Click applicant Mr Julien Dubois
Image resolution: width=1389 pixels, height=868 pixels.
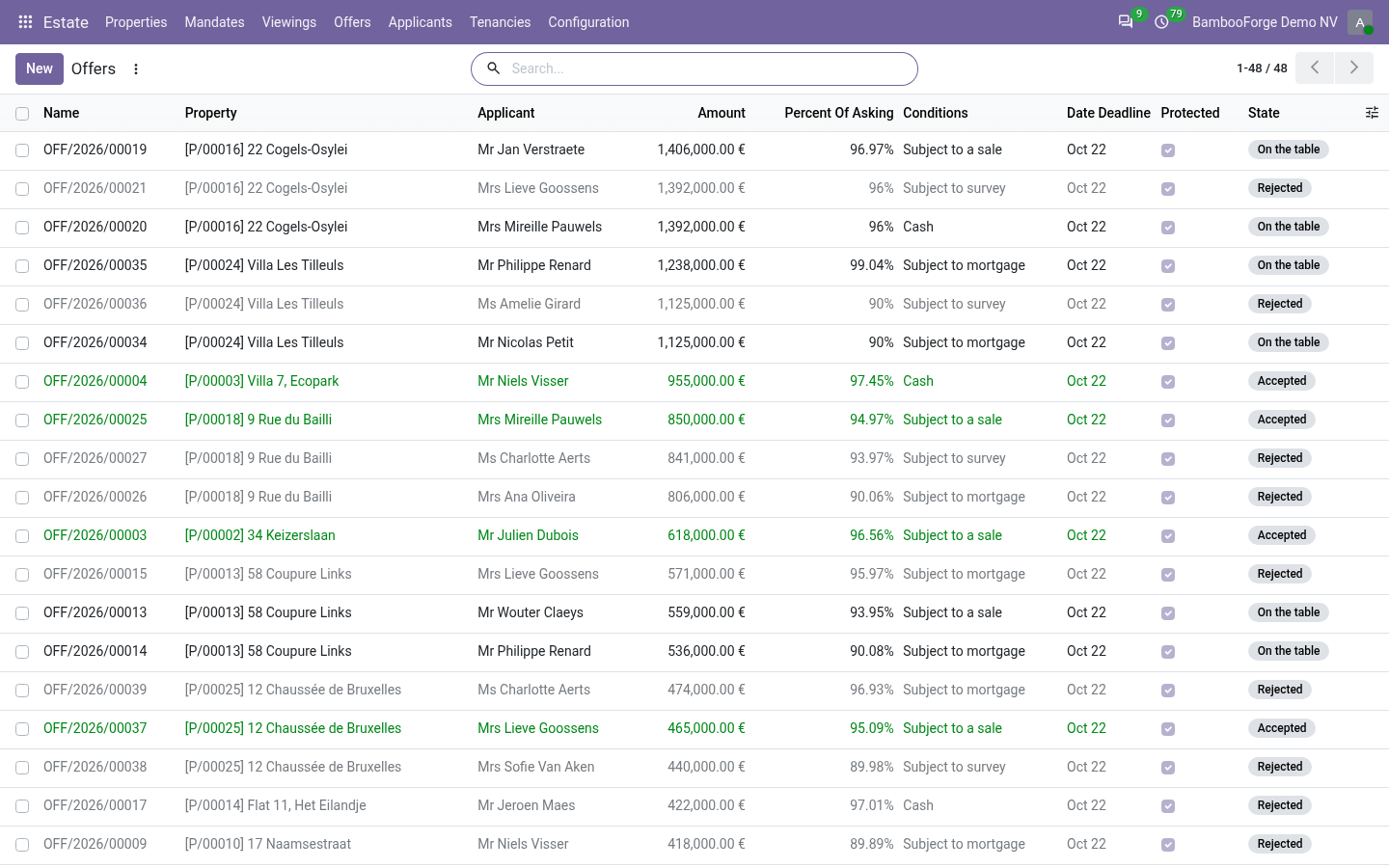[x=529, y=535]
